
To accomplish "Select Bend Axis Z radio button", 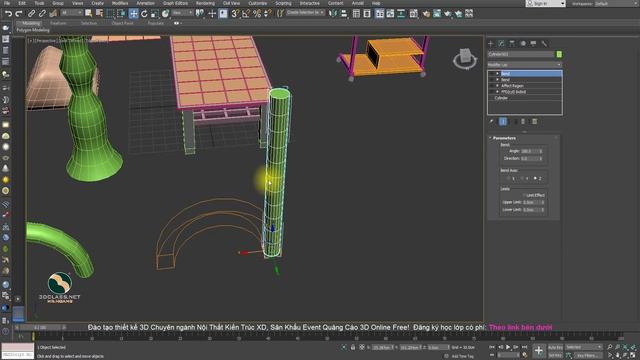I will pos(535,178).
